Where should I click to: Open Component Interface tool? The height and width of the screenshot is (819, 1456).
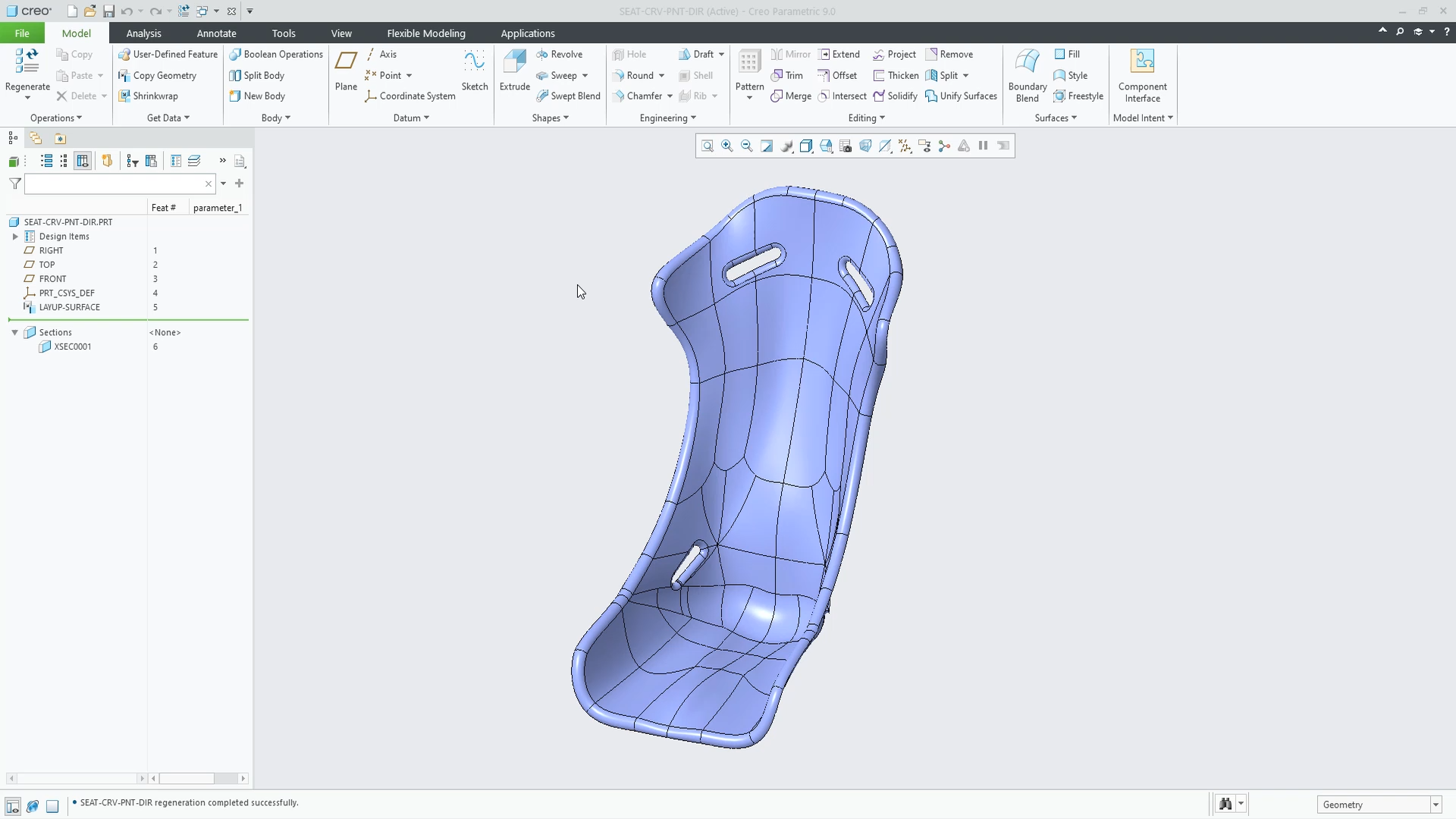1142,75
